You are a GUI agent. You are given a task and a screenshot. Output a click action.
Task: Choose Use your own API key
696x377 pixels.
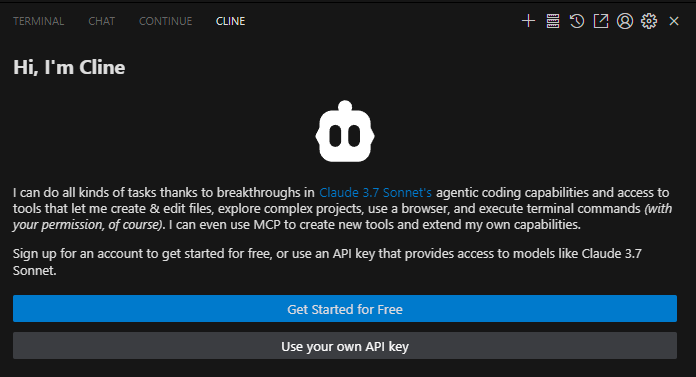click(x=345, y=346)
